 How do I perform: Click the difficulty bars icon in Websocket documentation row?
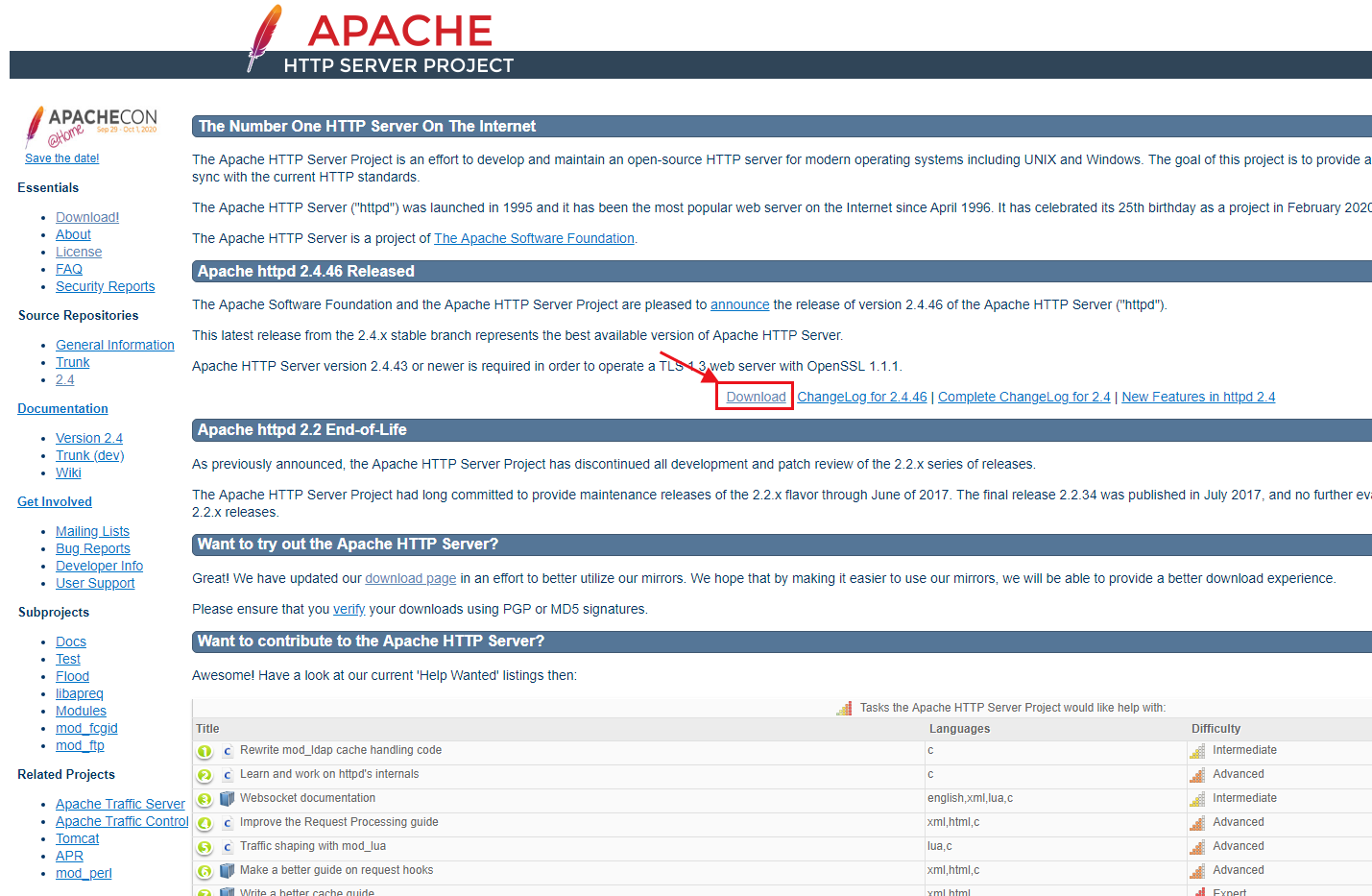tap(1197, 799)
